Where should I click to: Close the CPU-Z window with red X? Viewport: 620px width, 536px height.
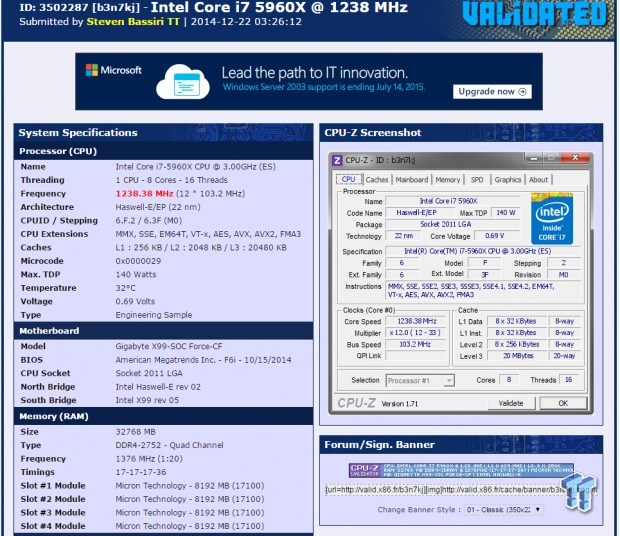pos(575,158)
